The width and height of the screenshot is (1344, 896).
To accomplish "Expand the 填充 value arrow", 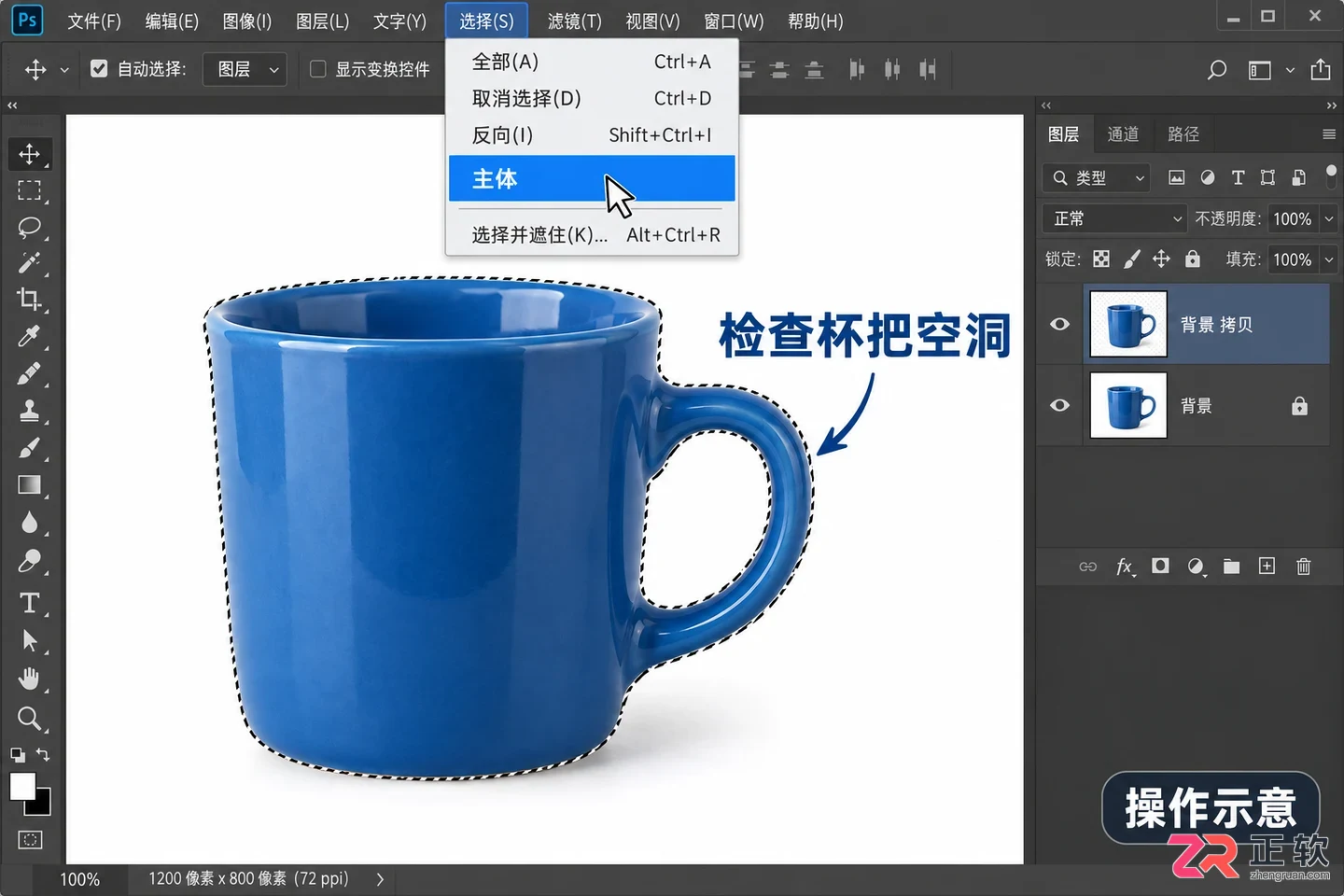I will coord(1329,259).
